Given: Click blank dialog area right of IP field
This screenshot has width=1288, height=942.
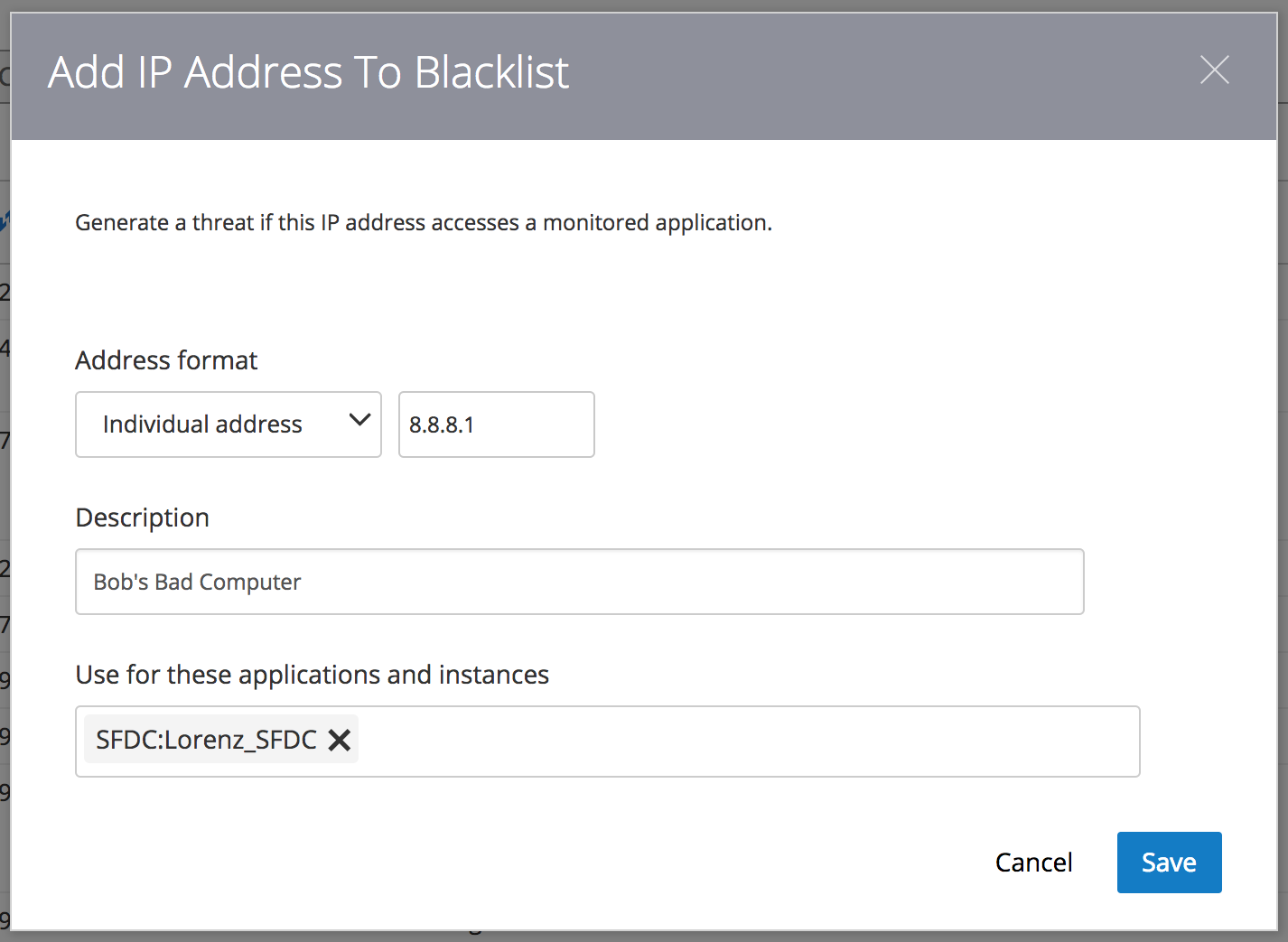Looking at the screenshot, I should pos(903,424).
